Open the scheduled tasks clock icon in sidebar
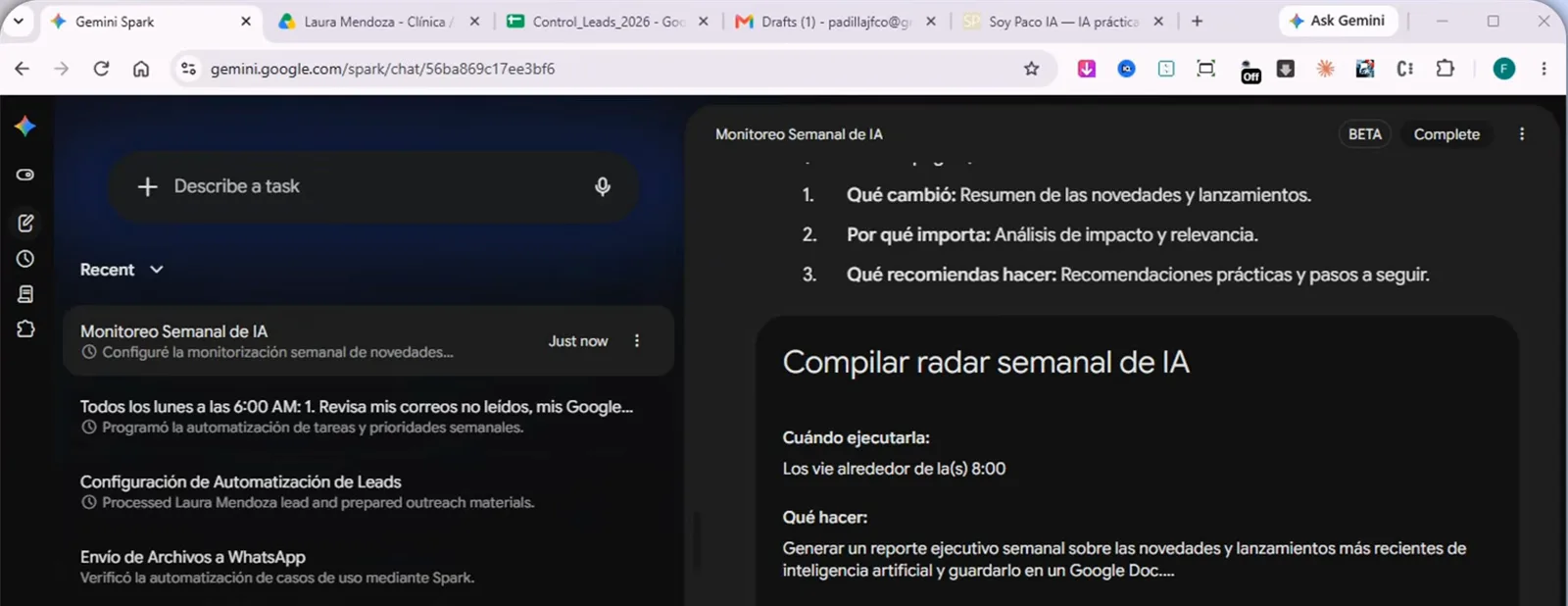The height and width of the screenshot is (606, 1568). point(25,259)
